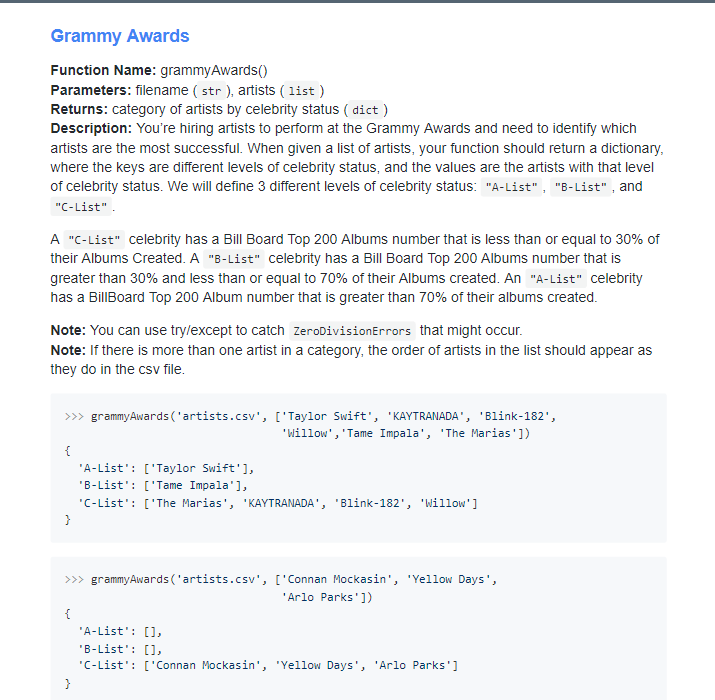Viewport: 715px width, 700px height.
Task: Click the 'Function Name:' label
Action: tap(104, 70)
